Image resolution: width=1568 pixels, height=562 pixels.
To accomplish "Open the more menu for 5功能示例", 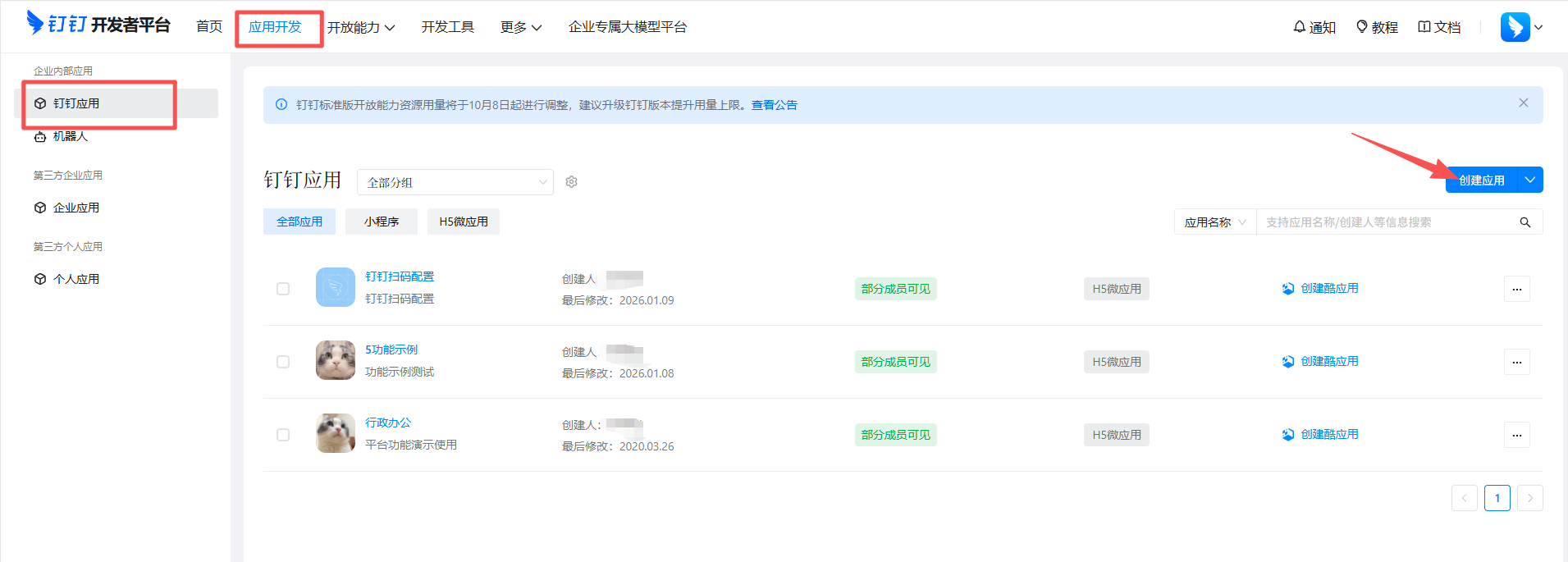I will [x=1517, y=362].
